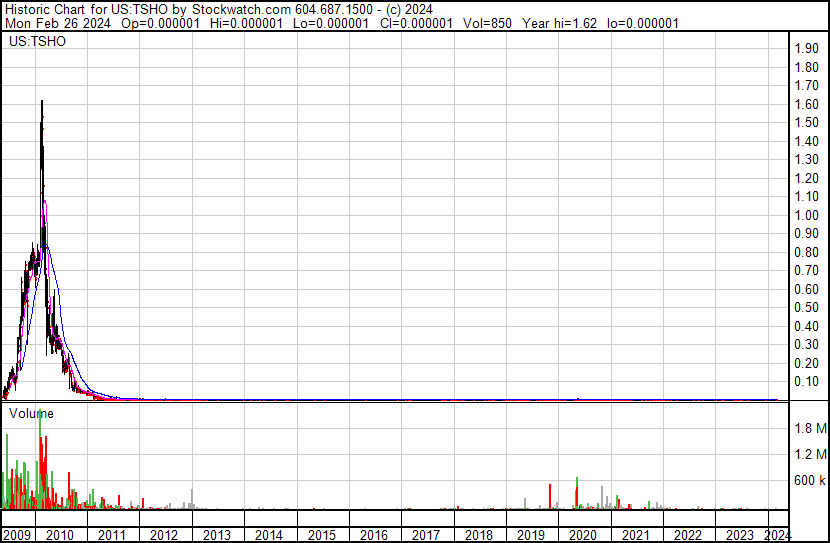Click the 2021 year label on the axis

[x=635, y=535]
